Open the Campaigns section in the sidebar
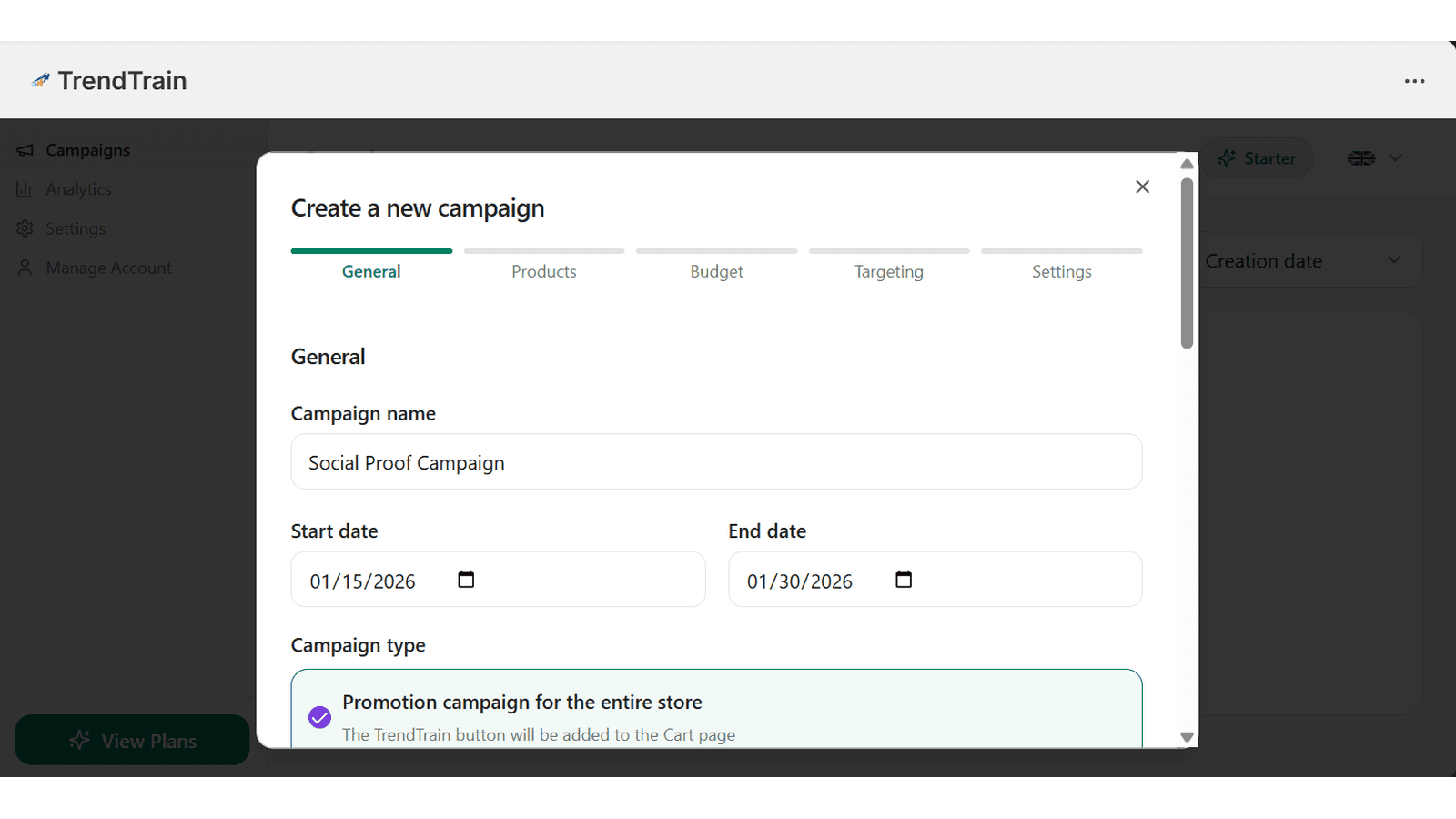 point(87,149)
